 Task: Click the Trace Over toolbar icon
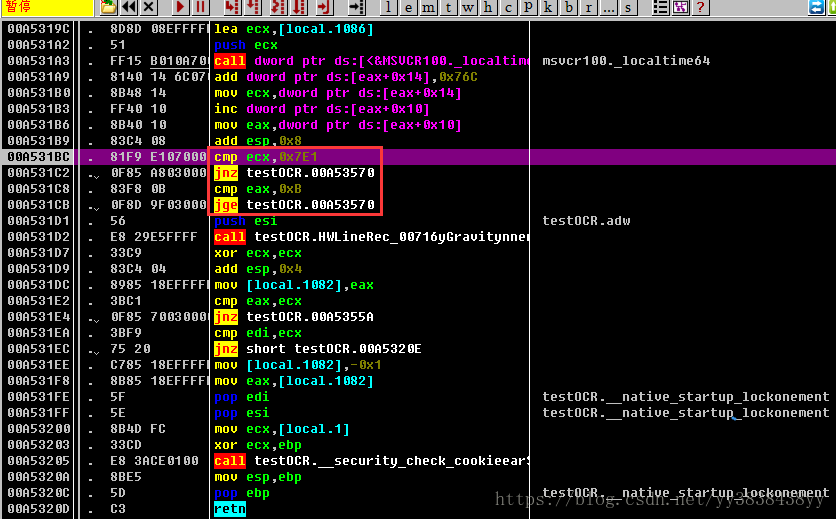299,7
